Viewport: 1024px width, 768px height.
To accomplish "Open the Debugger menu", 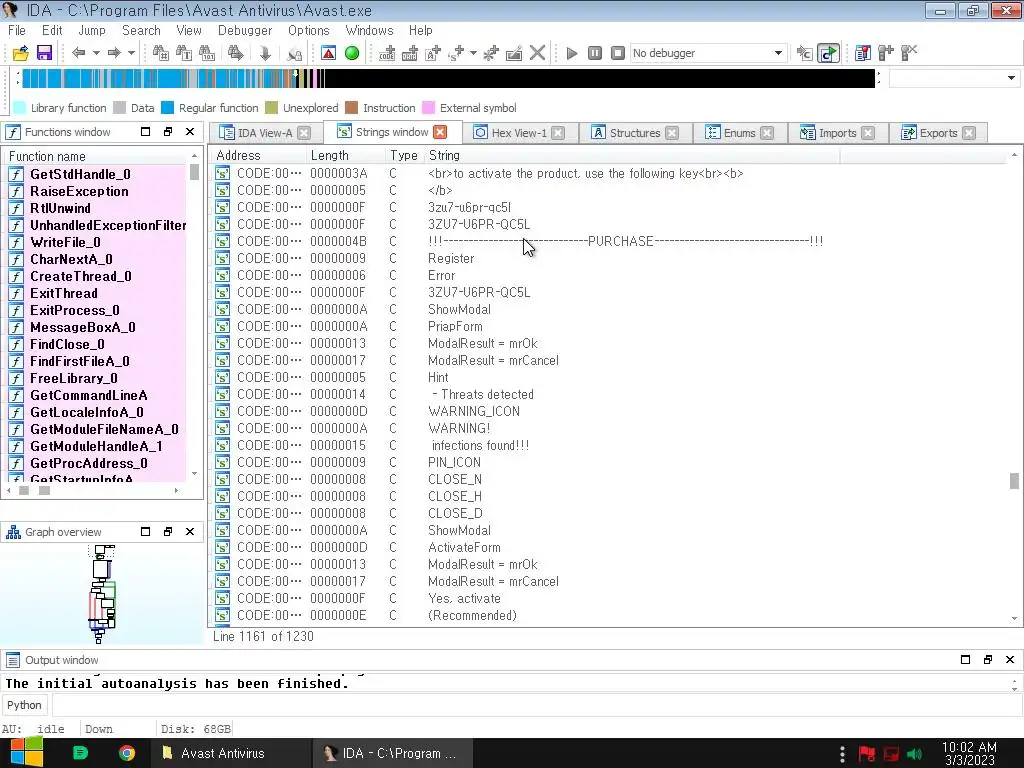I will coord(245,30).
